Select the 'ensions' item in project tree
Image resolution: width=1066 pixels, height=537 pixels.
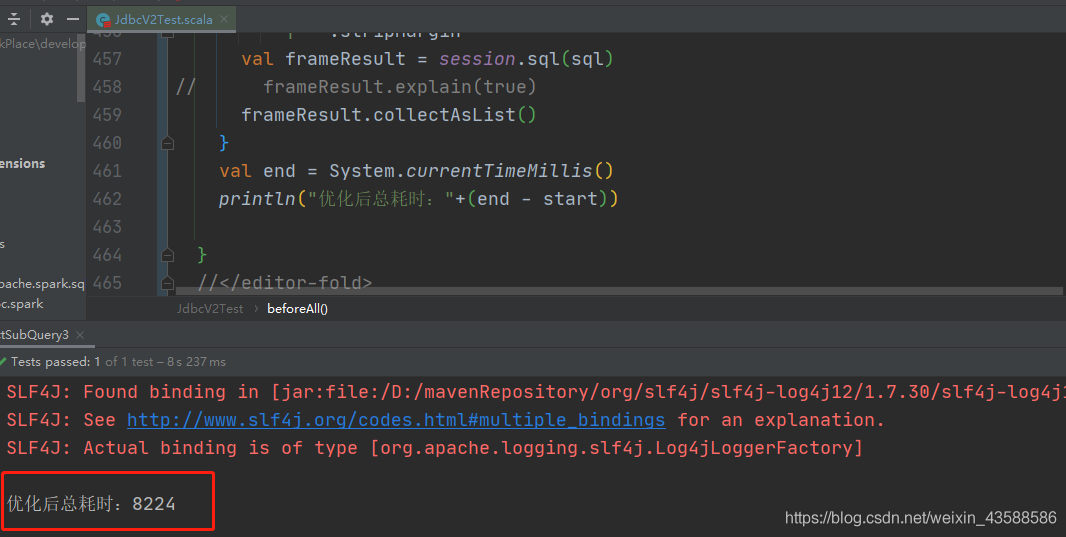pyautogui.click(x=22, y=164)
